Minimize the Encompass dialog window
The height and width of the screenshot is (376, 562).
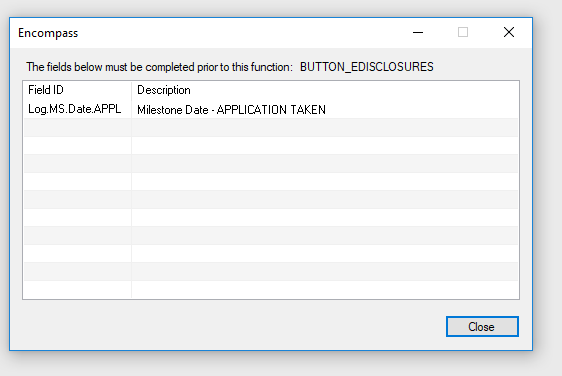(418, 33)
